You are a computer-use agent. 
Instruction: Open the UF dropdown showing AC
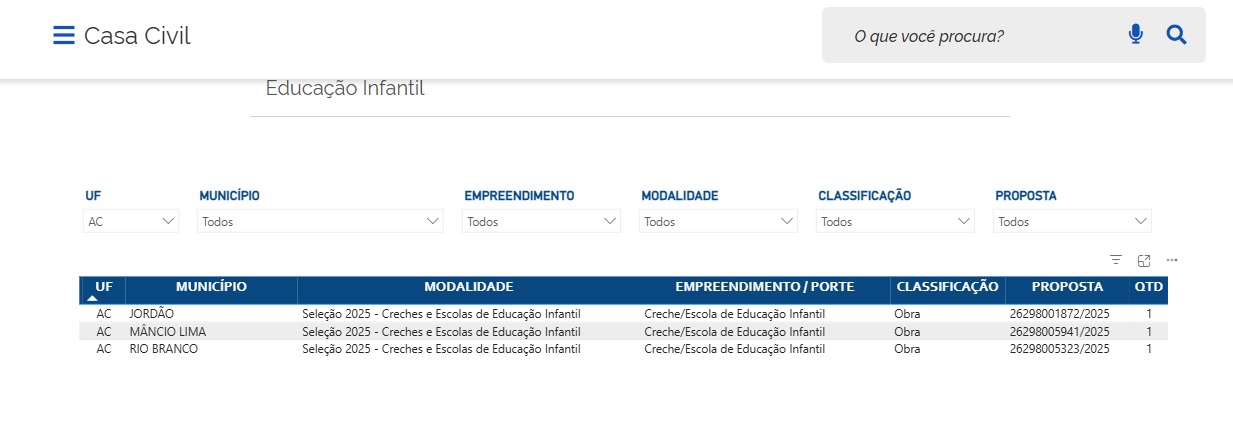pyautogui.click(x=130, y=222)
